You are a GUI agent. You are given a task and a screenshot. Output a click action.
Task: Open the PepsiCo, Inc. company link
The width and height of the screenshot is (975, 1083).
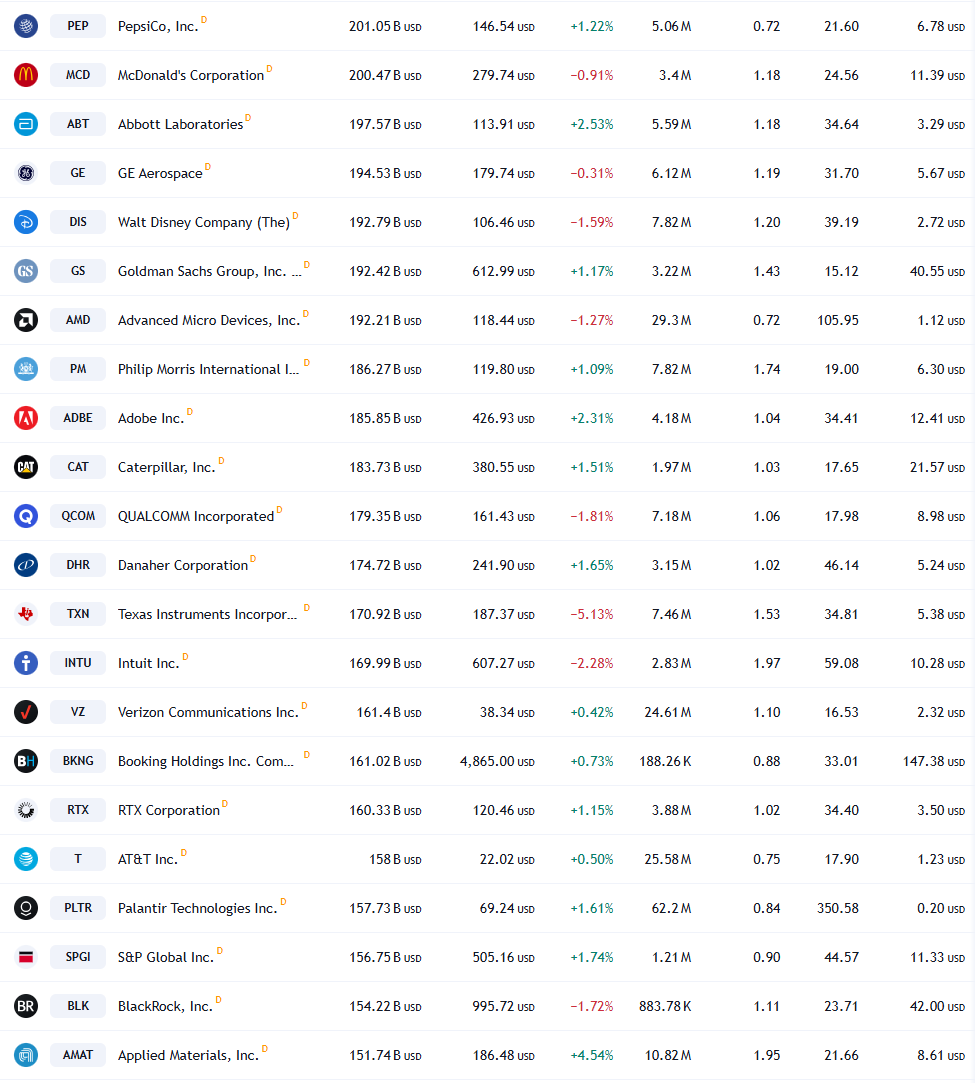158,26
